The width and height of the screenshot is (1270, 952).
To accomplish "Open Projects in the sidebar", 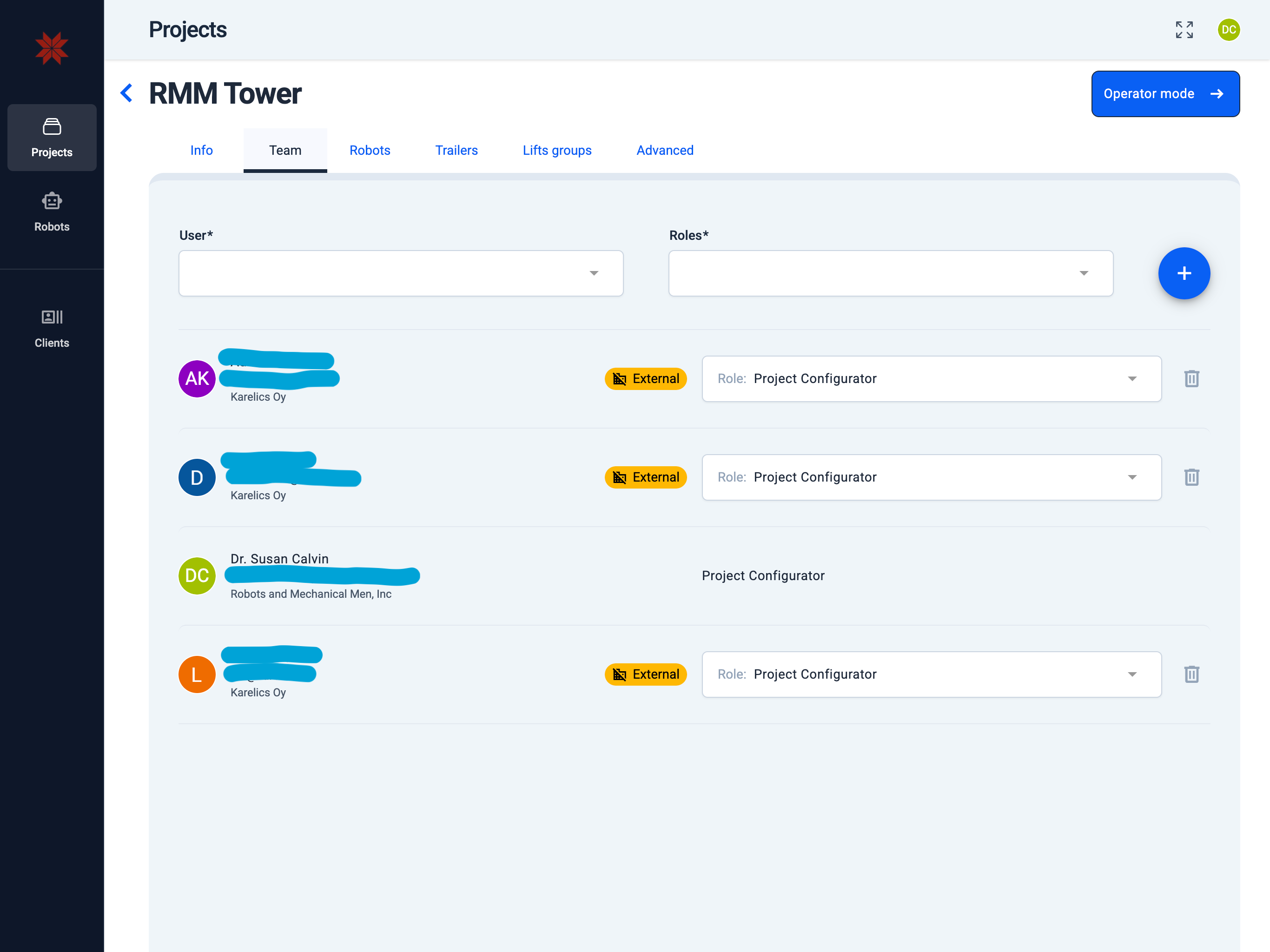I will point(52,138).
